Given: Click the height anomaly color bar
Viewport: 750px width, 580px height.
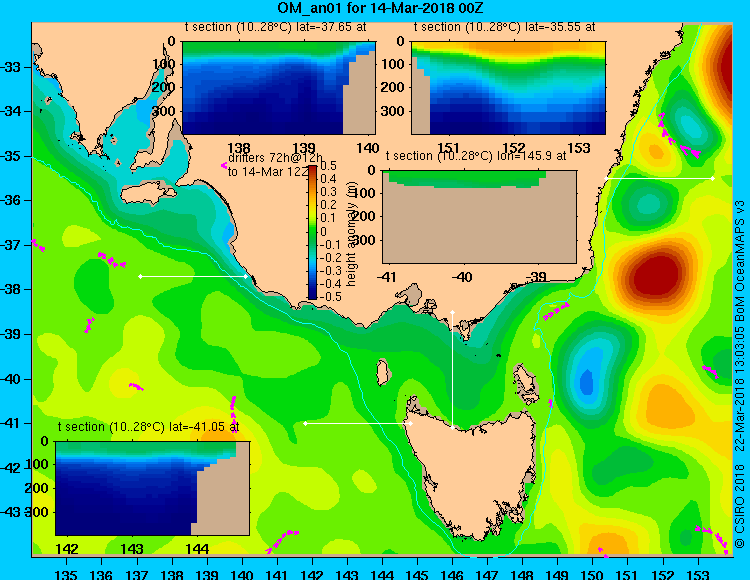Looking at the screenshot, I should 312,232.
